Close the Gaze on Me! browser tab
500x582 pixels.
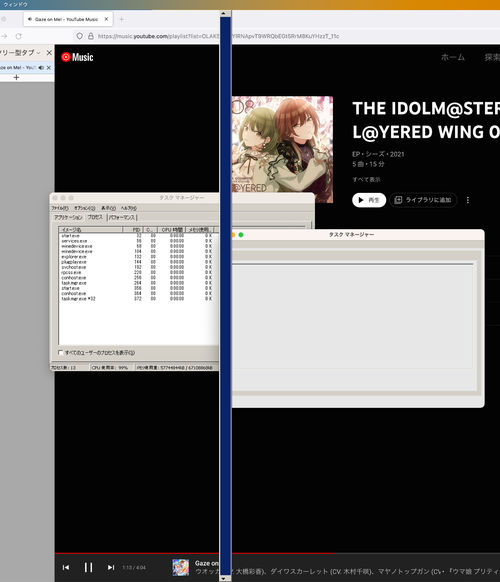[x=106, y=19]
